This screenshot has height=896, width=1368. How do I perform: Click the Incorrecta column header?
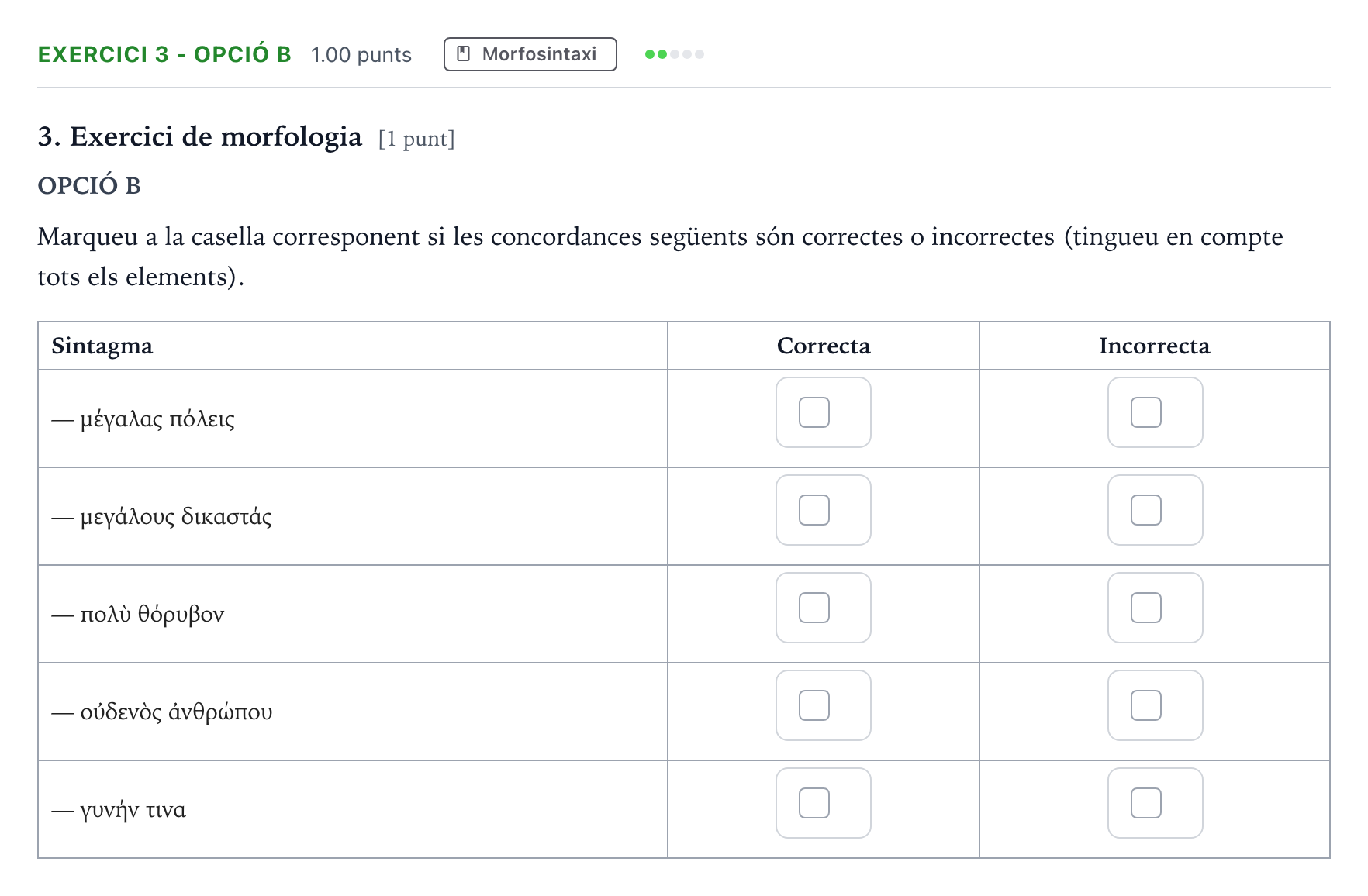click(x=1155, y=346)
